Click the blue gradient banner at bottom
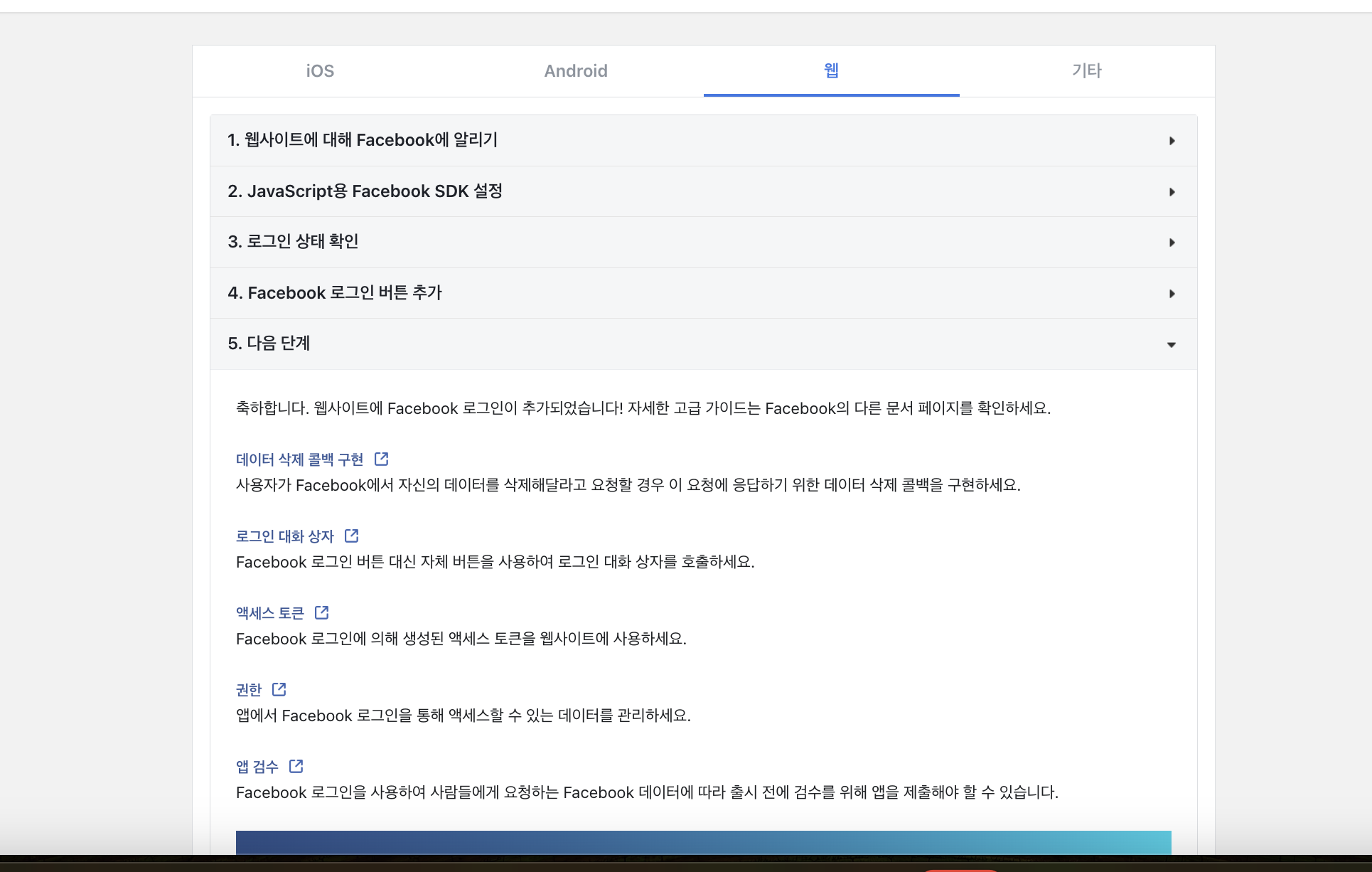 coord(703,842)
